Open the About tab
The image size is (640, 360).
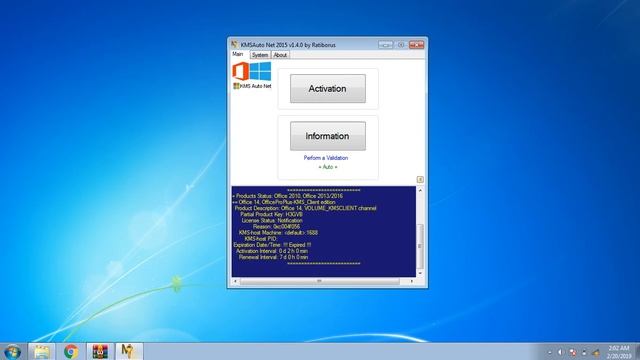coord(280,55)
